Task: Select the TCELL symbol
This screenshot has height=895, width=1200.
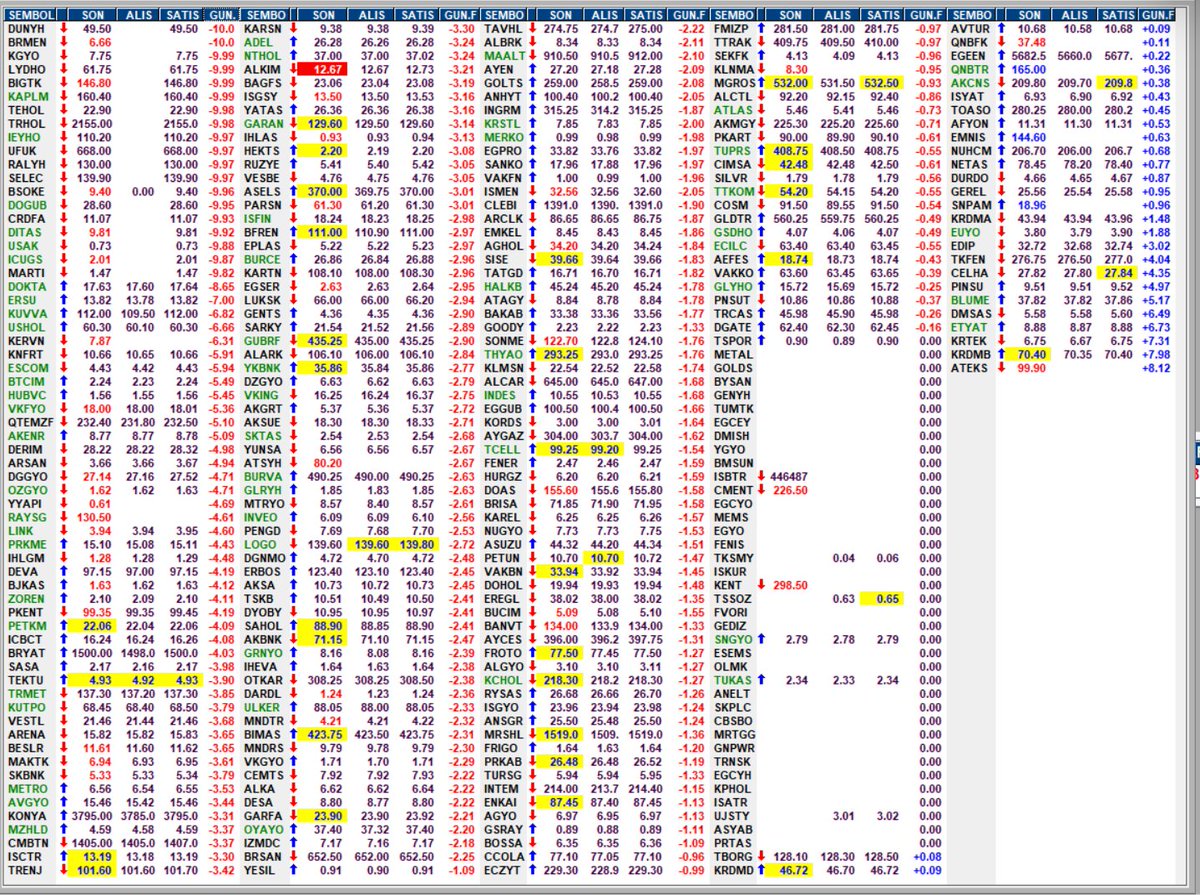Action: [x=501, y=451]
